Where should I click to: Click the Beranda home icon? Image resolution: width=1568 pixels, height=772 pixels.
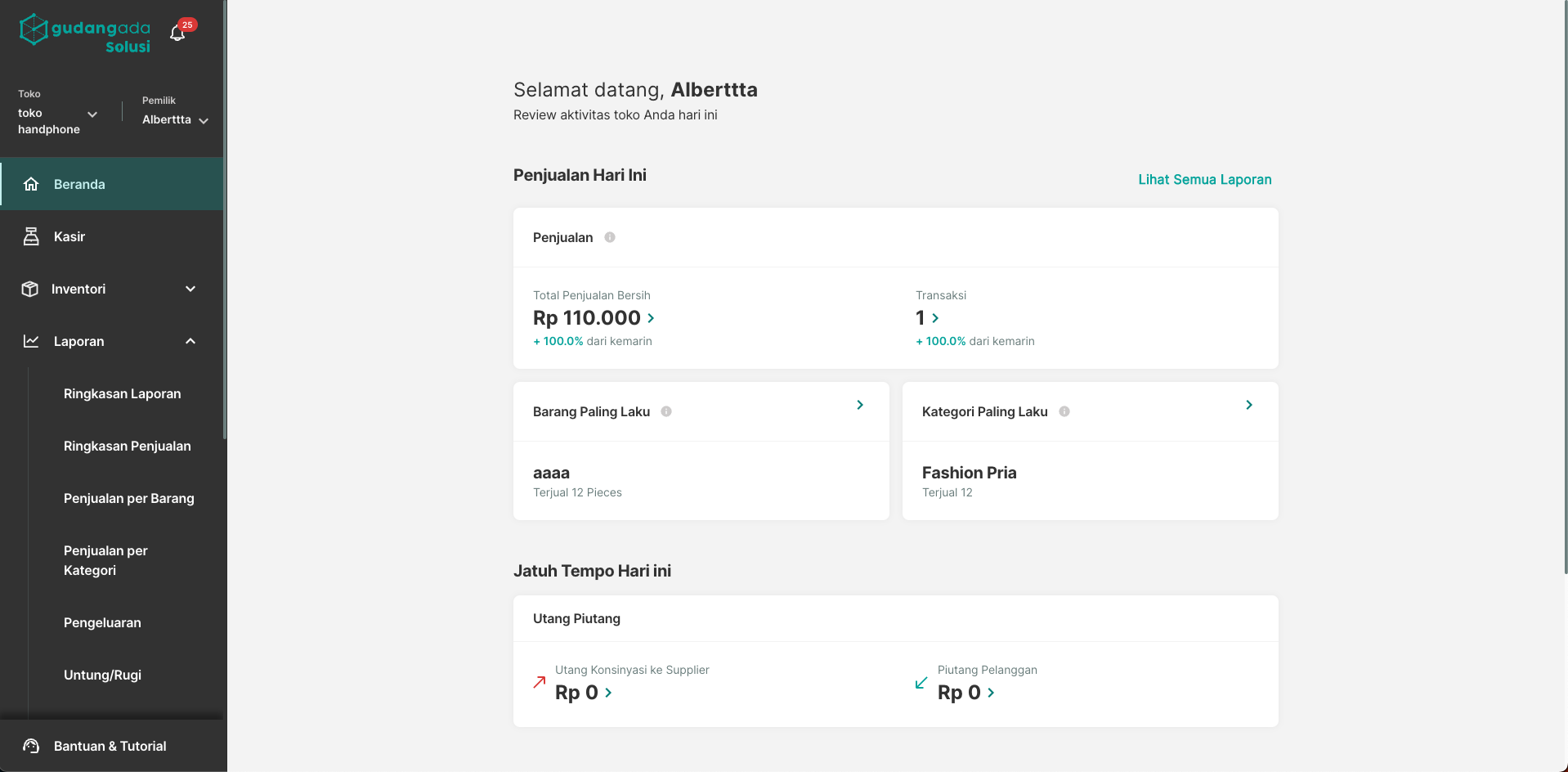point(31,184)
